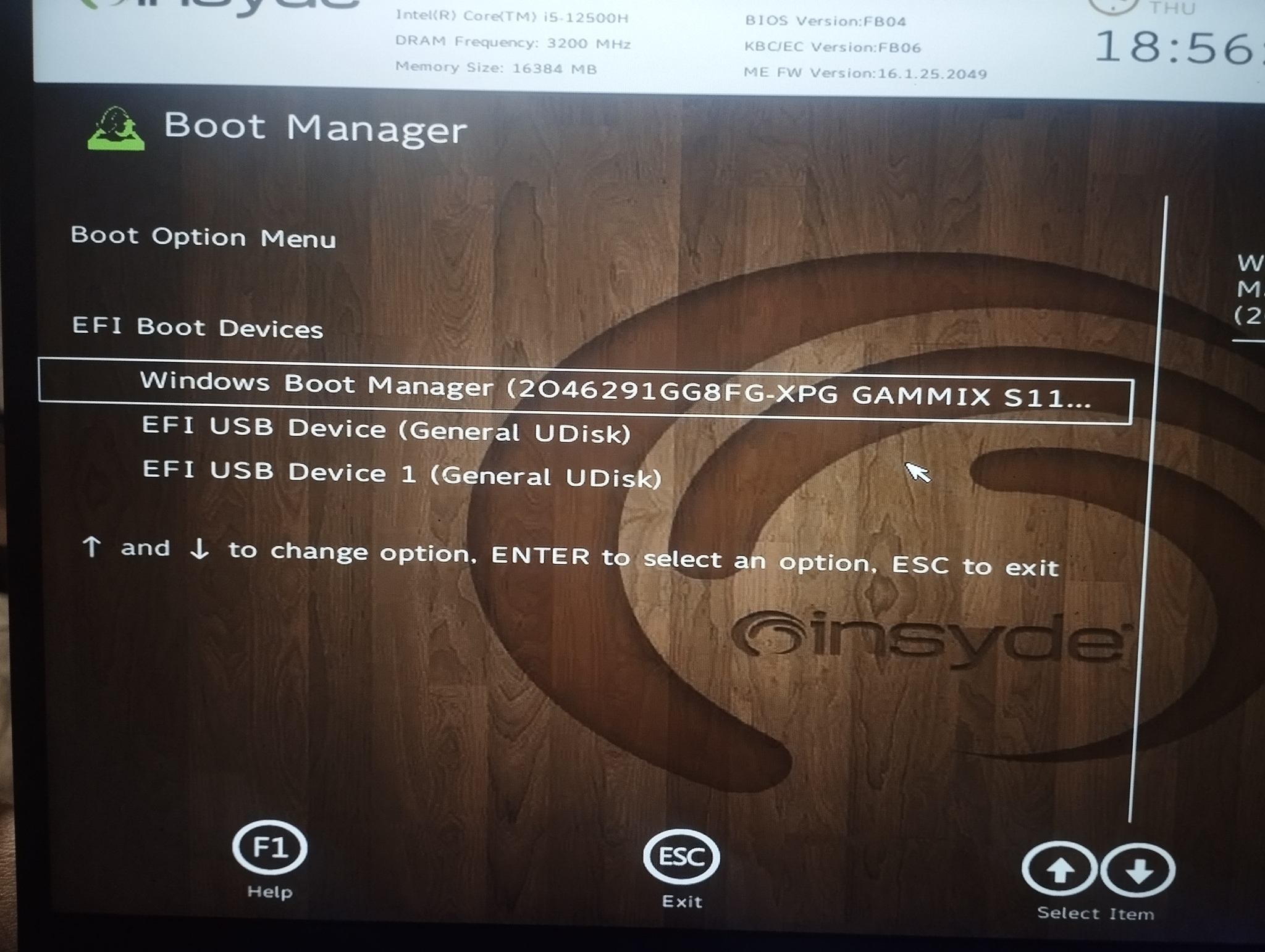
Task: Click the Help label under F1
Action: 270,891
